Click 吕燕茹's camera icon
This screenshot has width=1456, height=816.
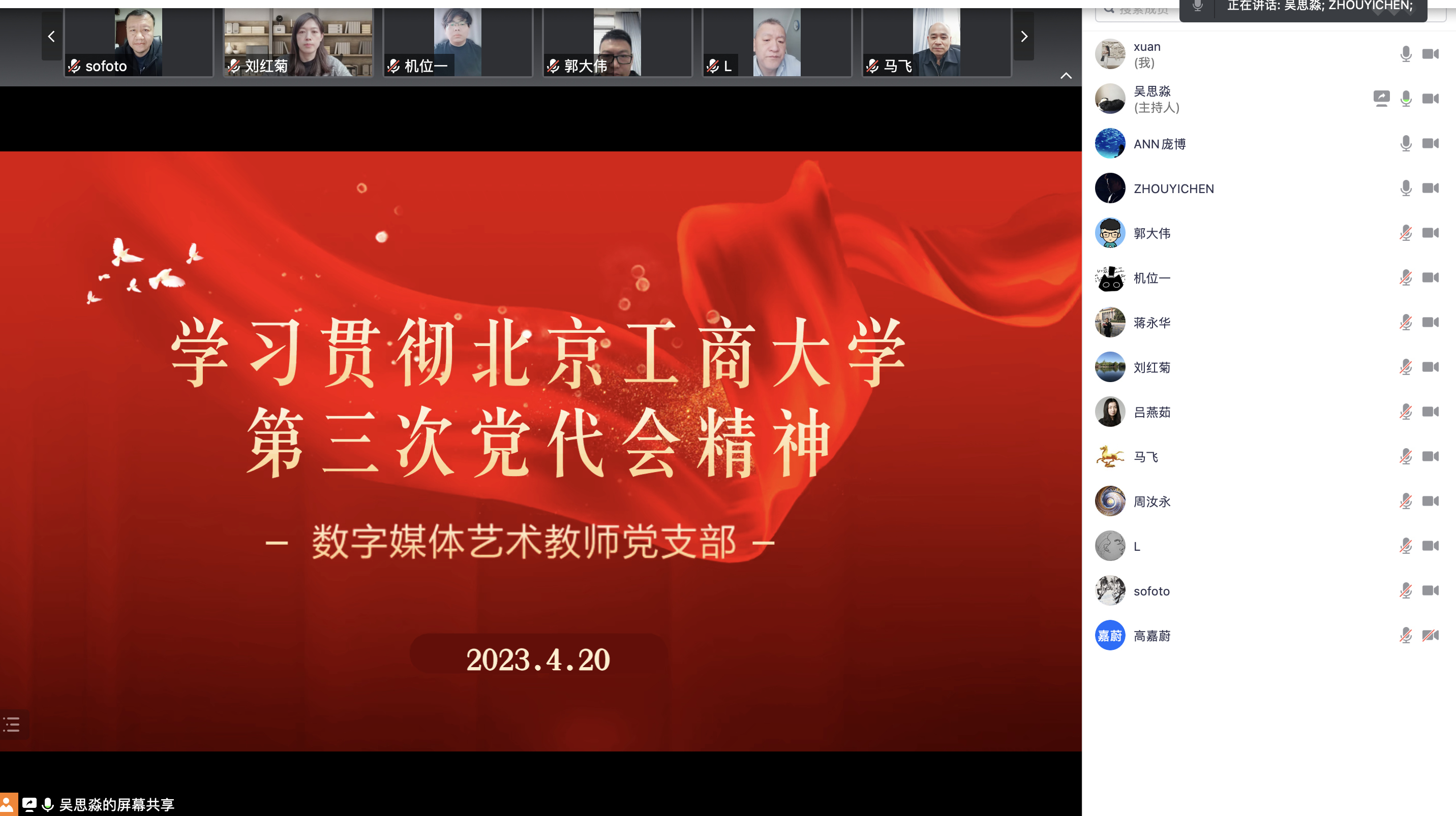tap(1431, 412)
